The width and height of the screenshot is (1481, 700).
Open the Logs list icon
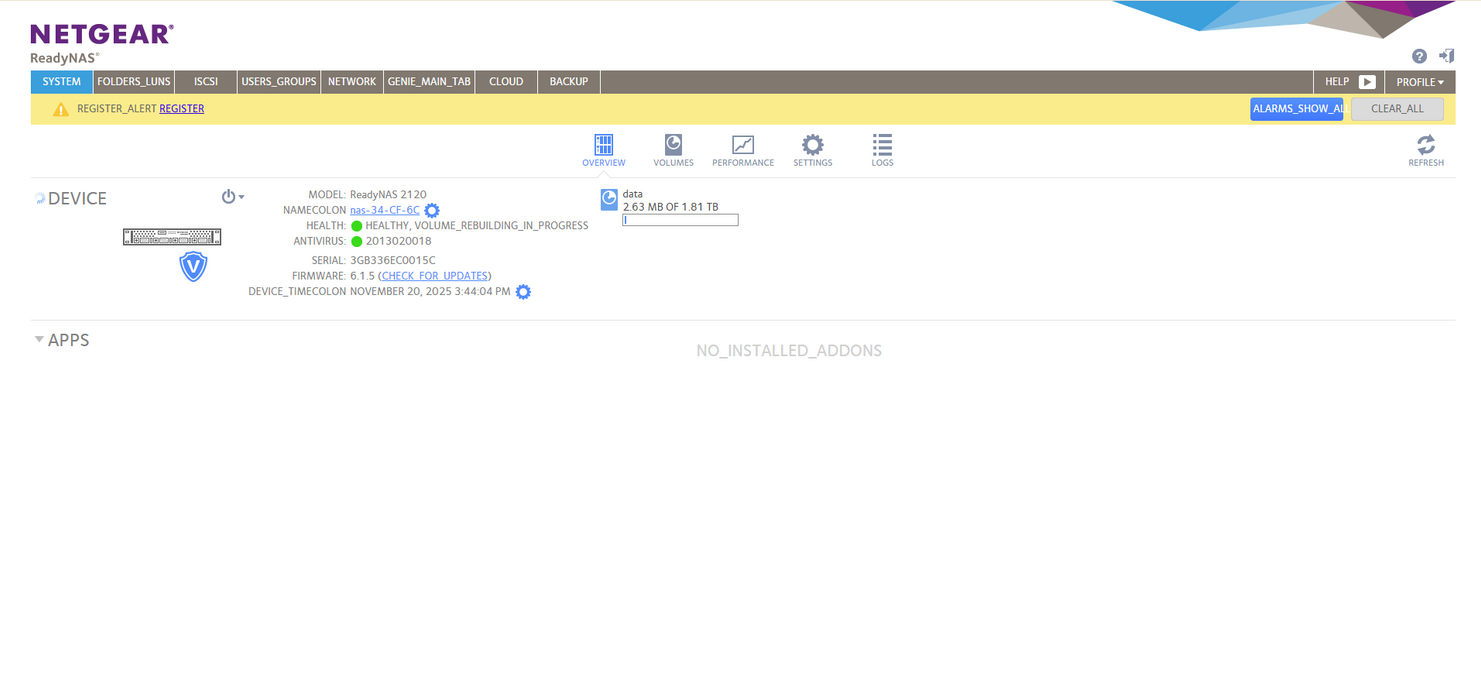pos(881,145)
